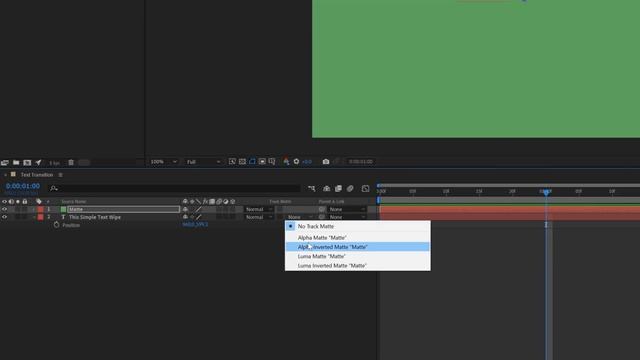Open the track matte None dropdown for text layer
640x360 pixels.
tap(299, 217)
